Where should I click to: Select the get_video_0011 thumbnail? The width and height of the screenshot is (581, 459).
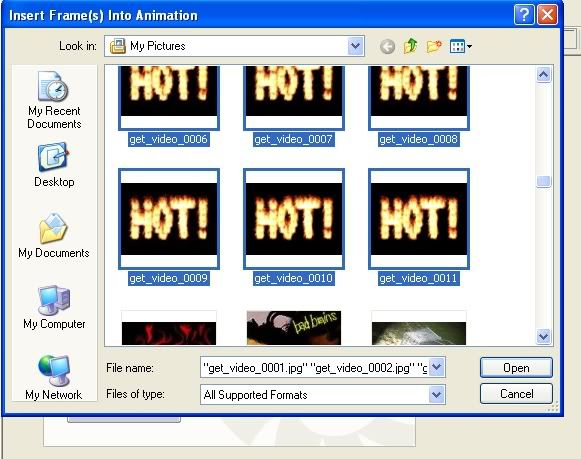pyautogui.click(x=419, y=219)
